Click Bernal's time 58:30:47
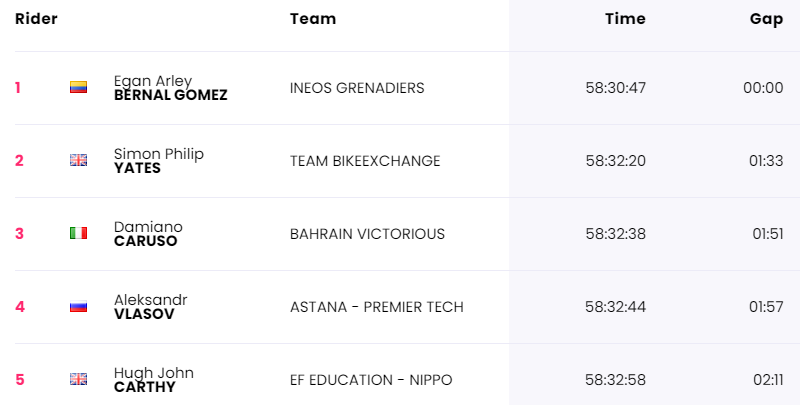The image size is (804, 405). tap(616, 88)
